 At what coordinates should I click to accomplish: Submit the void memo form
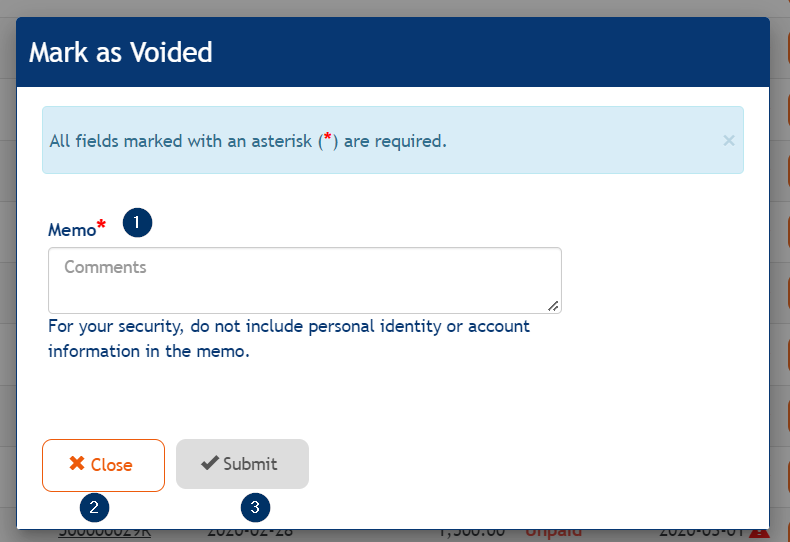click(x=242, y=464)
